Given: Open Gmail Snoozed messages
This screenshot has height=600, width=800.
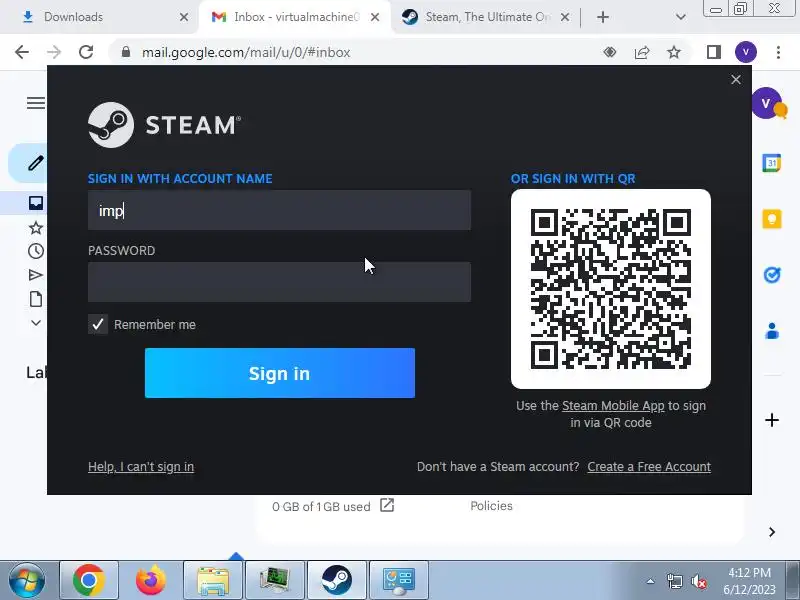Looking at the screenshot, I should pyautogui.click(x=36, y=251).
